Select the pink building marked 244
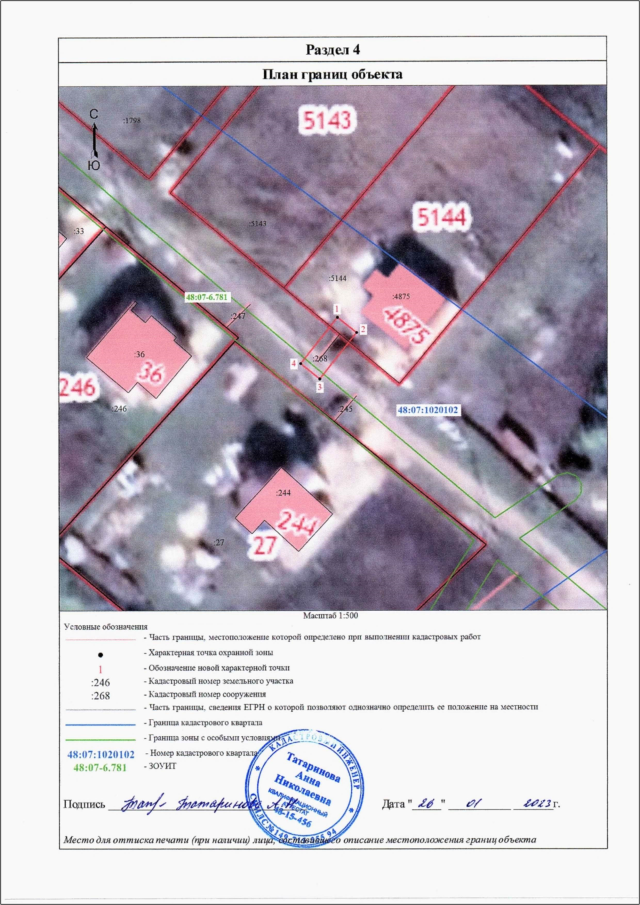640x905 pixels. 287,511
